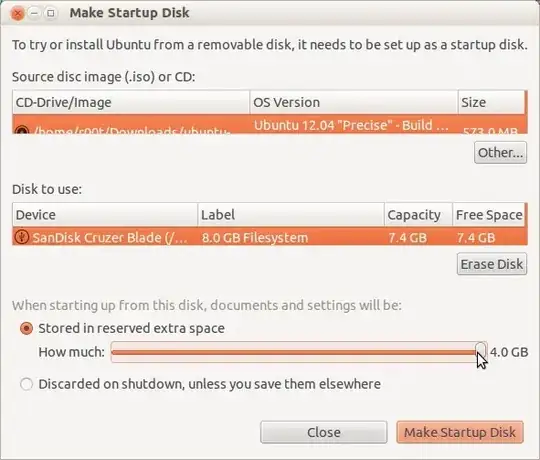Viewport: 540px width, 460px height.
Task: Maximize the Make Startup Disk window
Action: (x=51, y=13)
